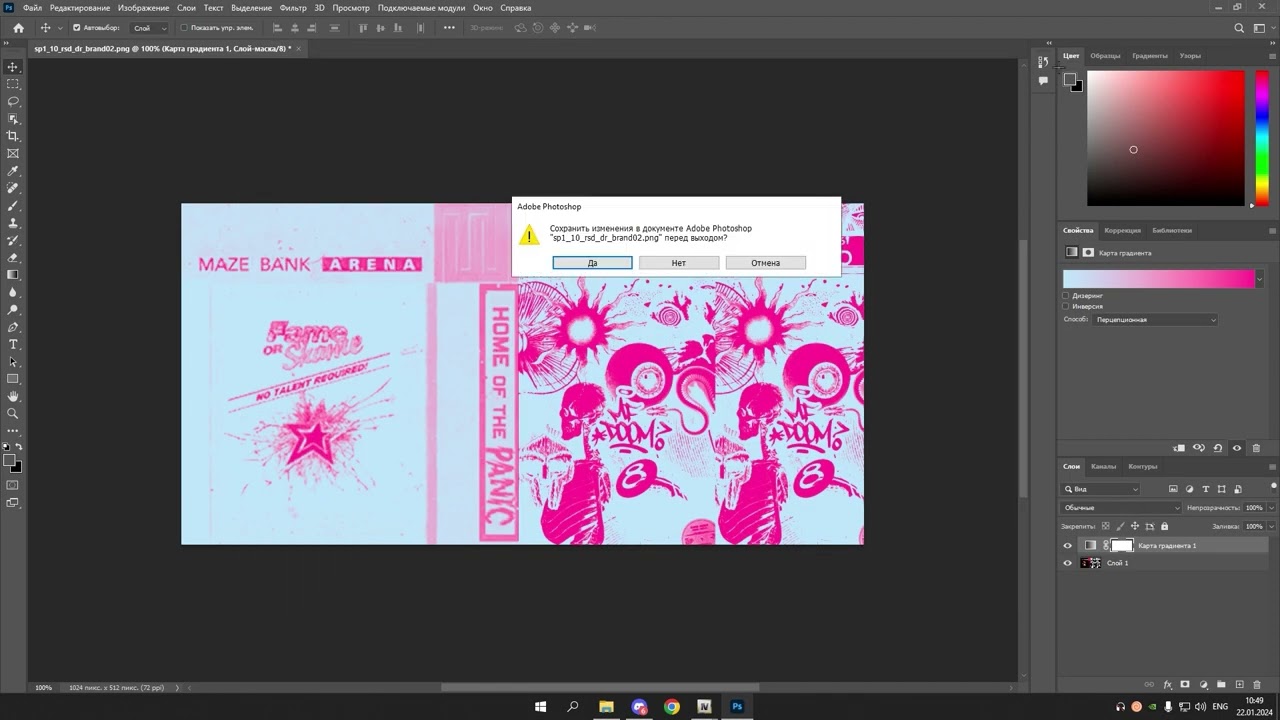
Task: Enable the Показать упр. элем. checkbox
Action: coord(184,28)
